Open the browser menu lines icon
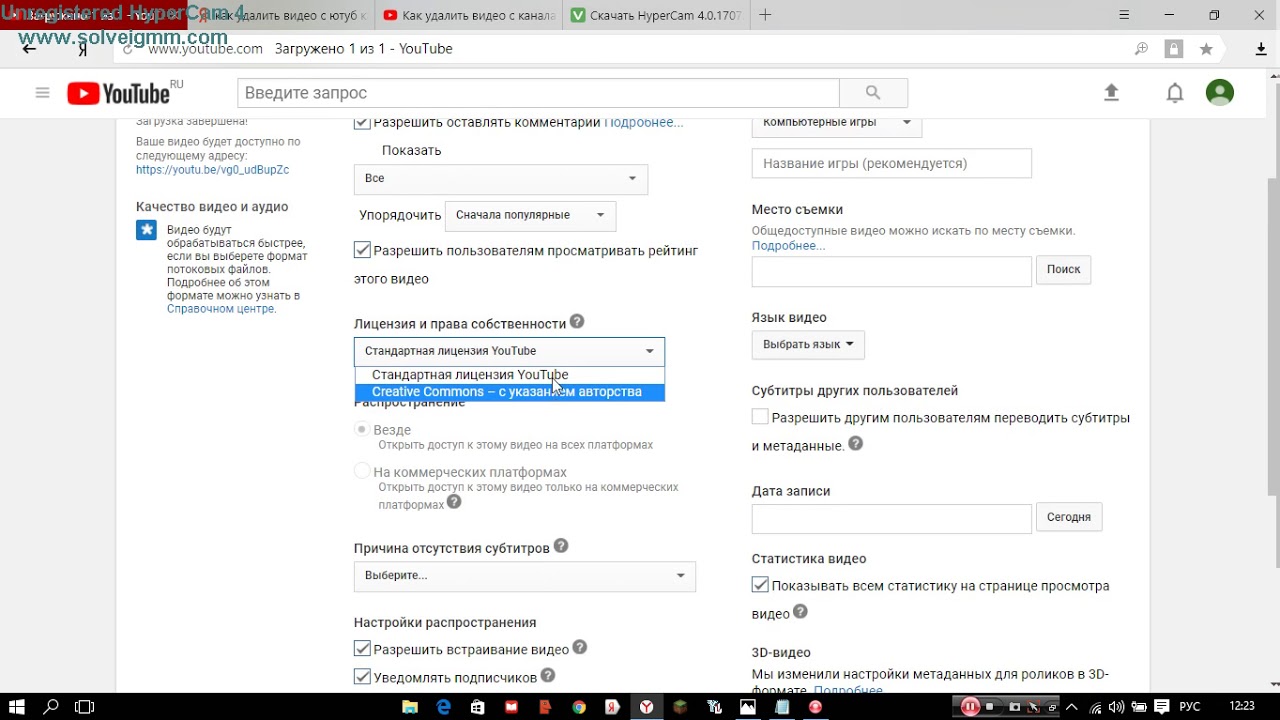 point(1124,15)
